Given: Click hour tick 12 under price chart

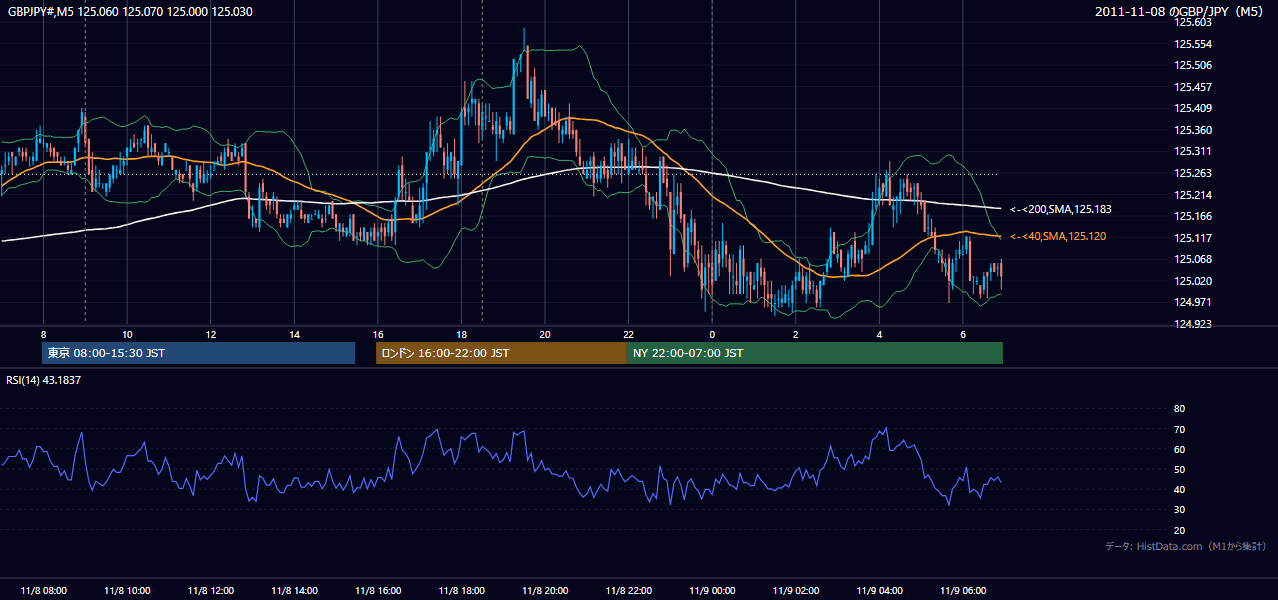Looking at the screenshot, I should tap(210, 334).
